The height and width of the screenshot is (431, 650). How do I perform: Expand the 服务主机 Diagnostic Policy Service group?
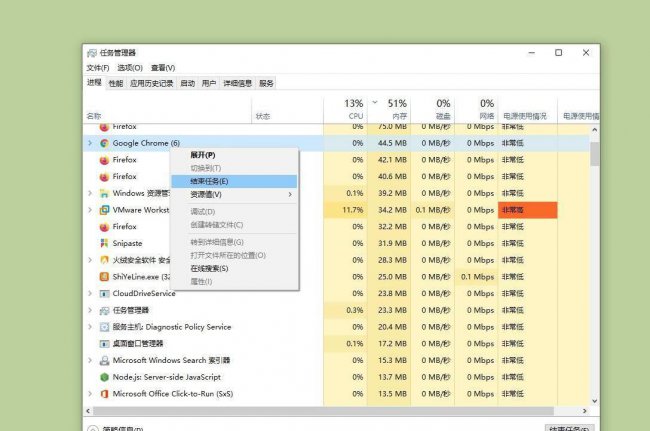click(90, 327)
